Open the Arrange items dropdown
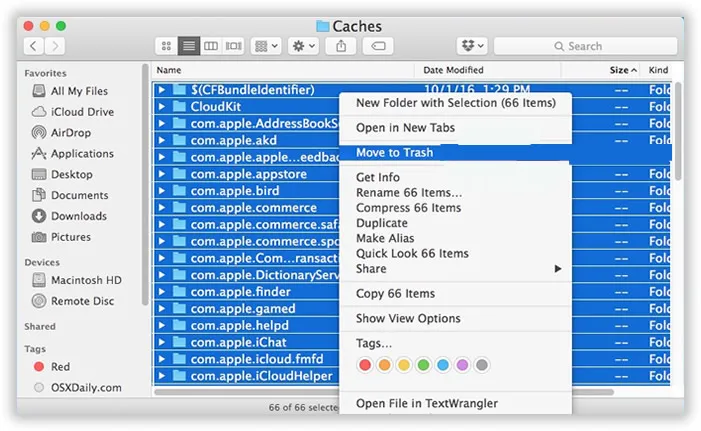Viewport: 701px width, 431px height. 266,46
